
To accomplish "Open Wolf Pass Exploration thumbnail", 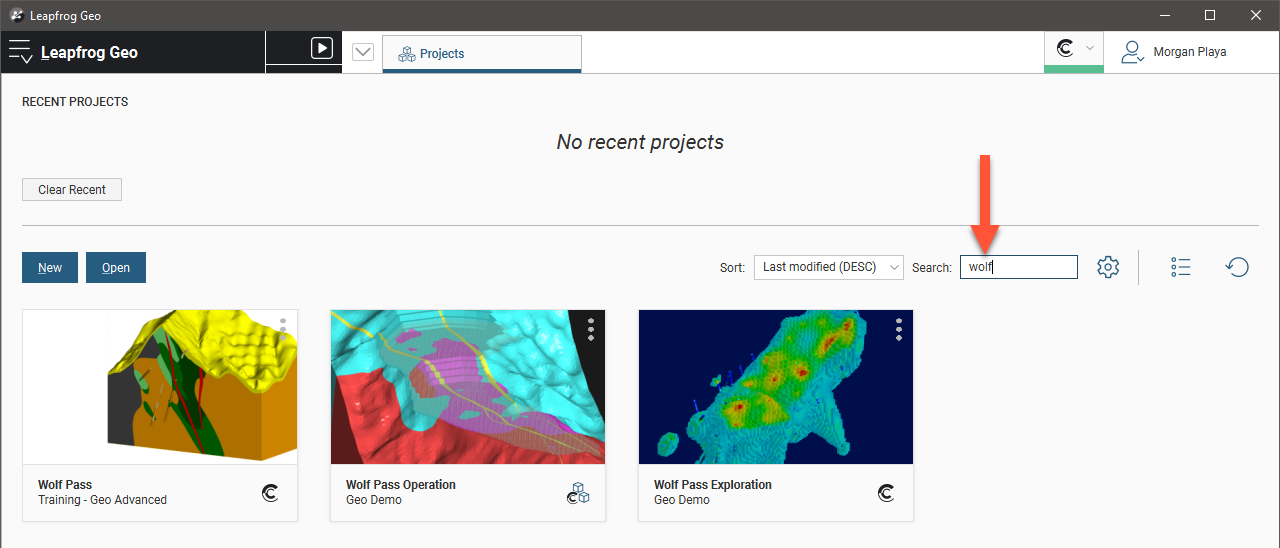I will click(x=776, y=387).
